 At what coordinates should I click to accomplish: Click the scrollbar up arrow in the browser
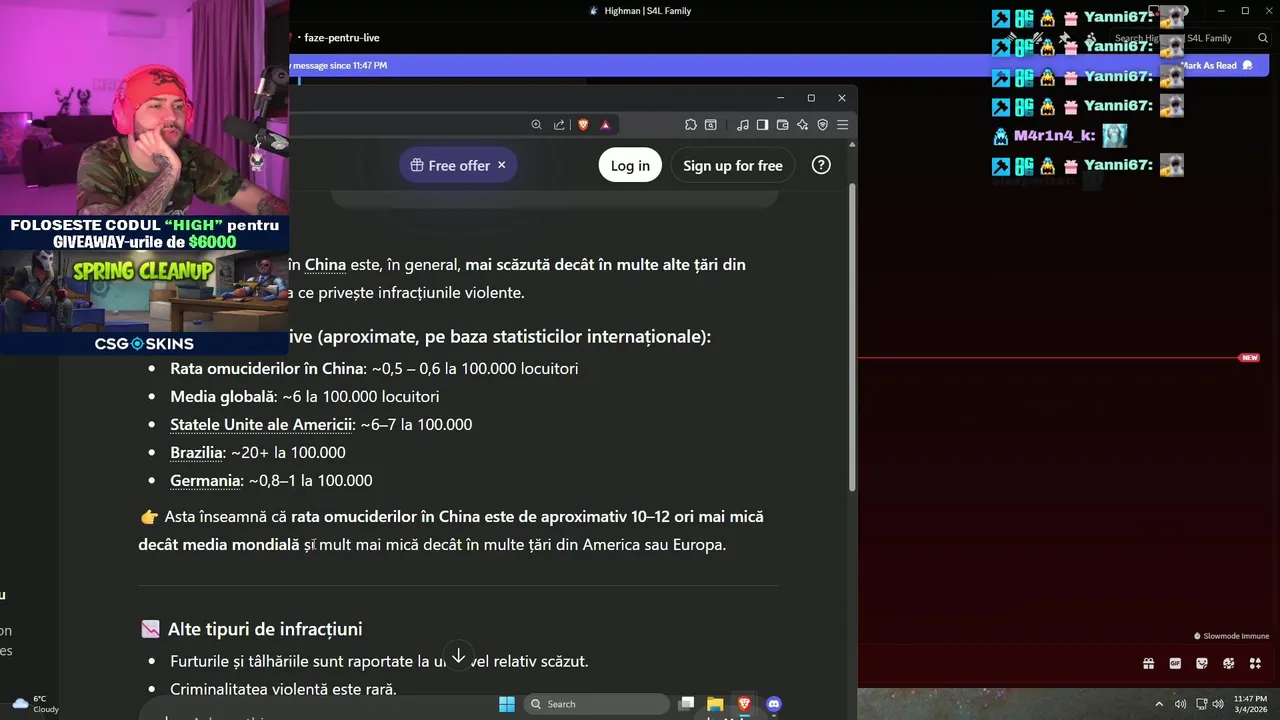[x=852, y=144]
